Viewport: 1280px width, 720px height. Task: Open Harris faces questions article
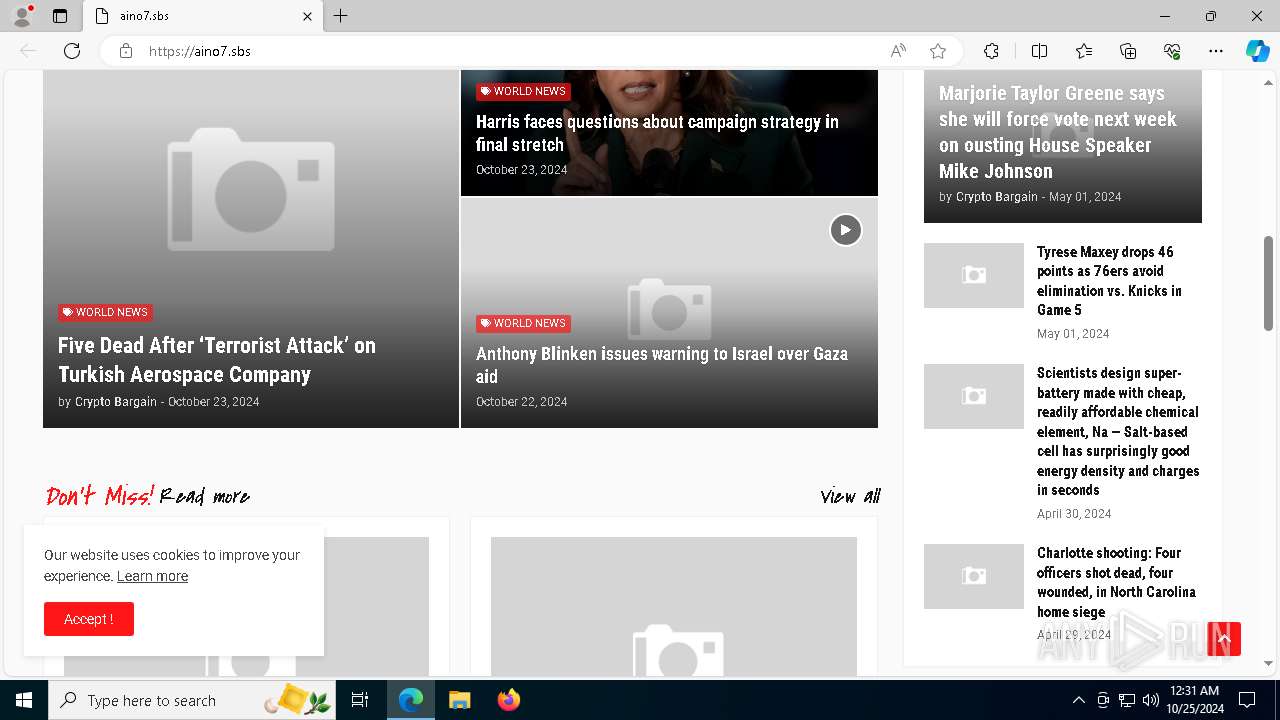point(657,133)
